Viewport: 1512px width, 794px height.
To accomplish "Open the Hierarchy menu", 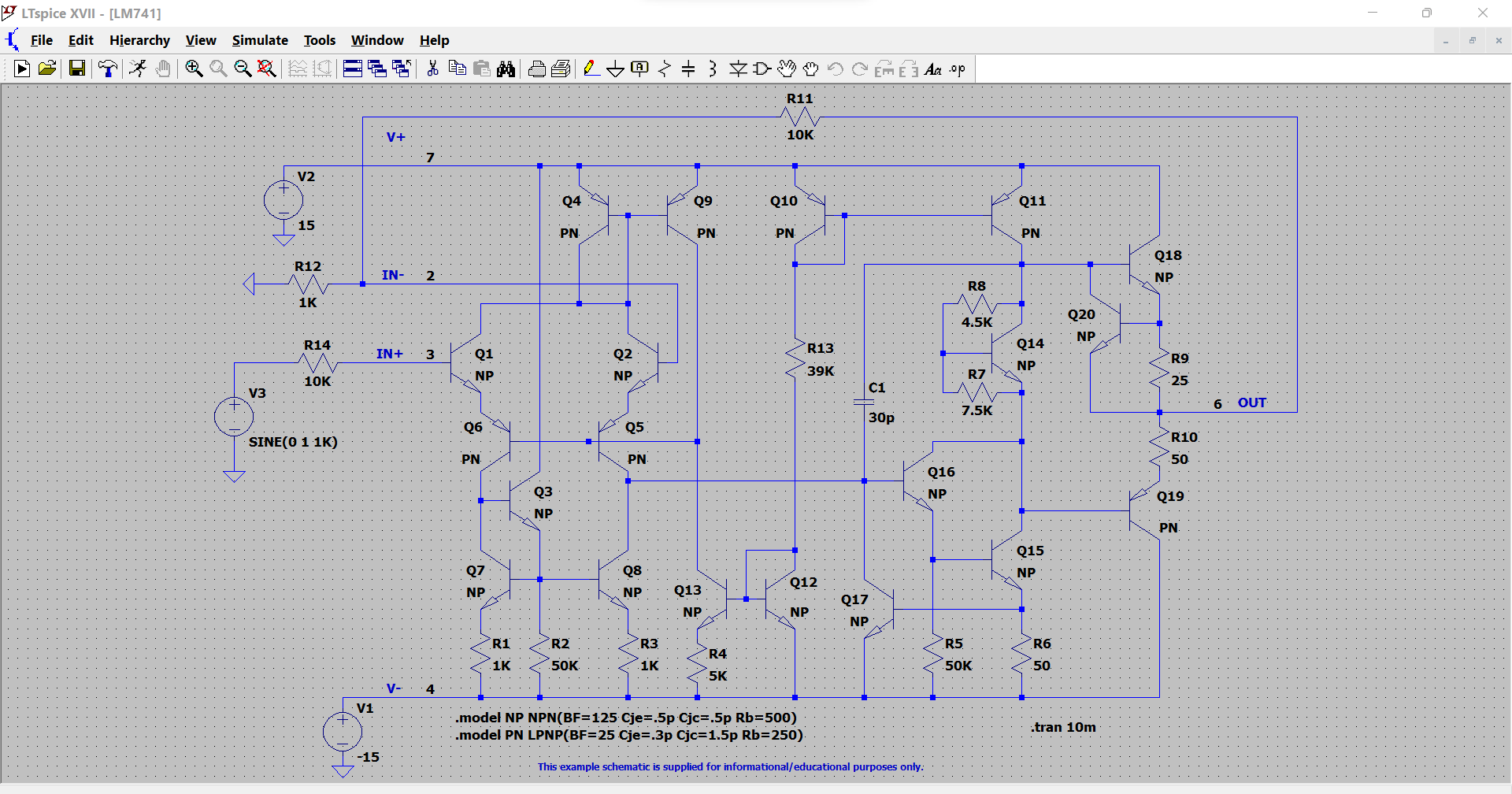I will coord(139,40).
